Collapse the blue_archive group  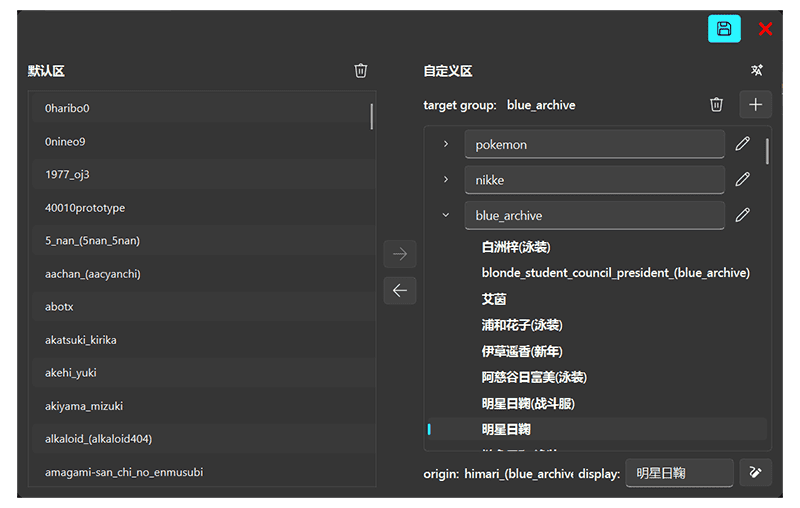click(446, 215)
